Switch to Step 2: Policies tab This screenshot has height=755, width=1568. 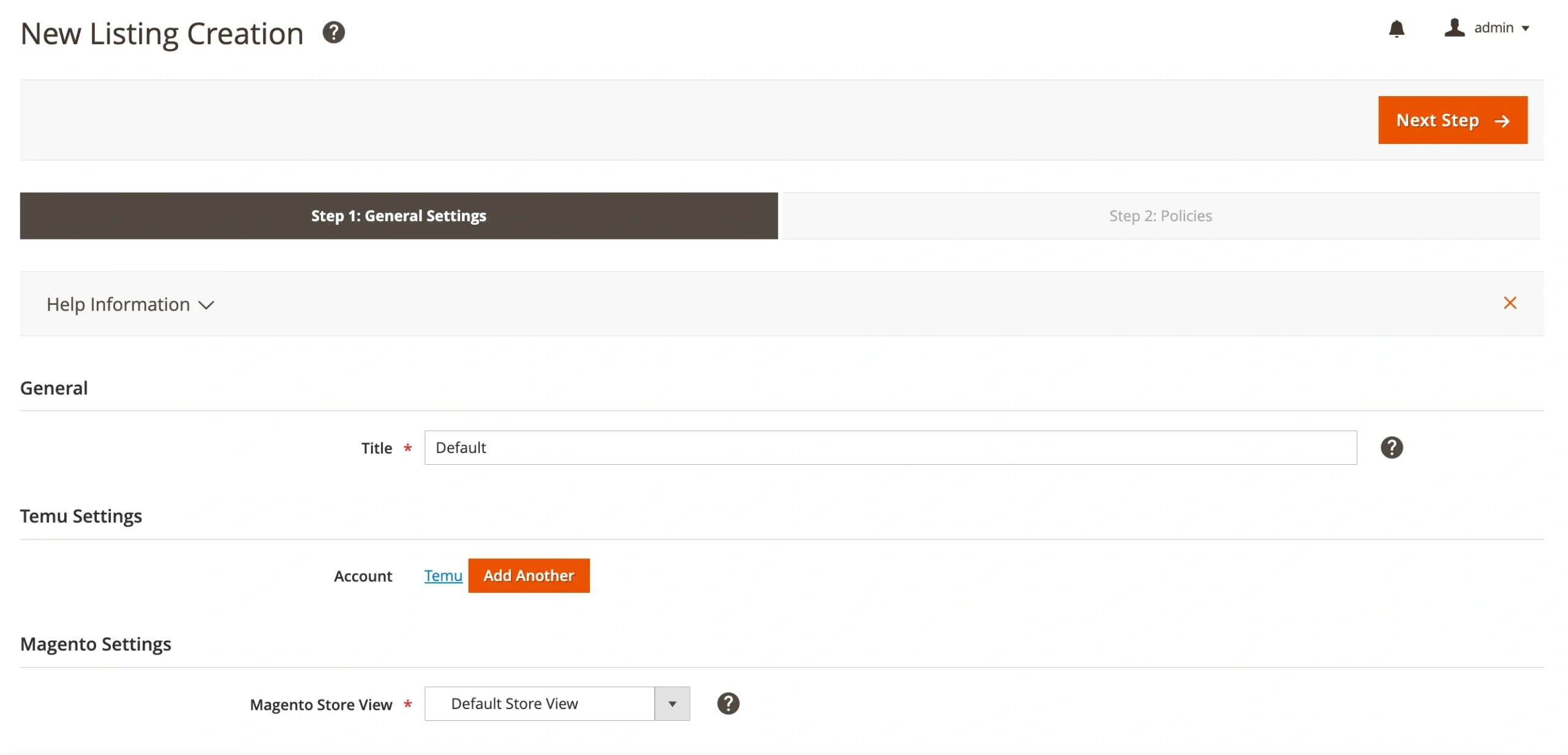click(x=1159, y=216)
